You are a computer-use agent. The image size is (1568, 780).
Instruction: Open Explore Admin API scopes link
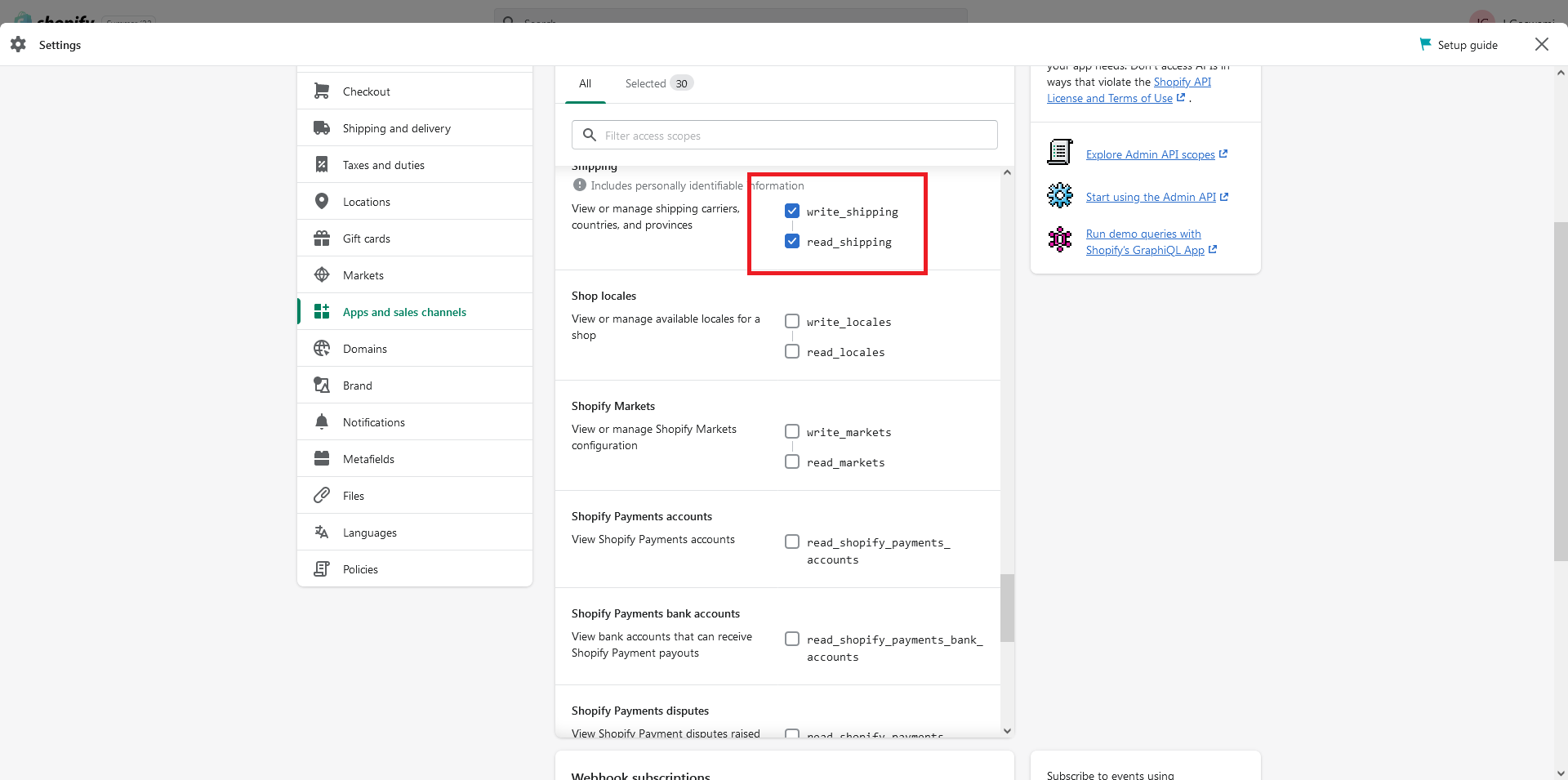[x=1156, y=154]
